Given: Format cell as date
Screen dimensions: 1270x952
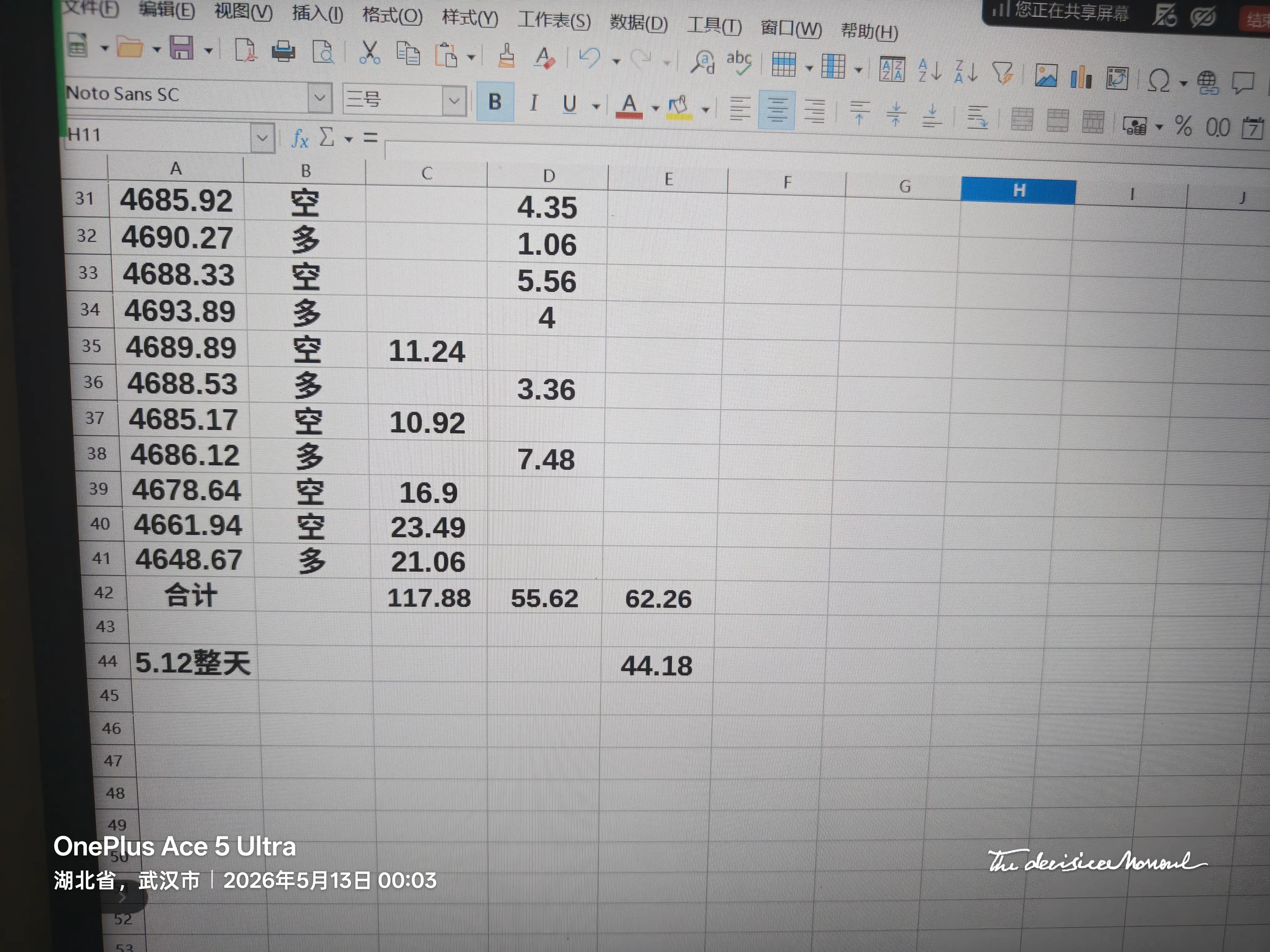Looking at the screenshot, I should [1253, 128].
